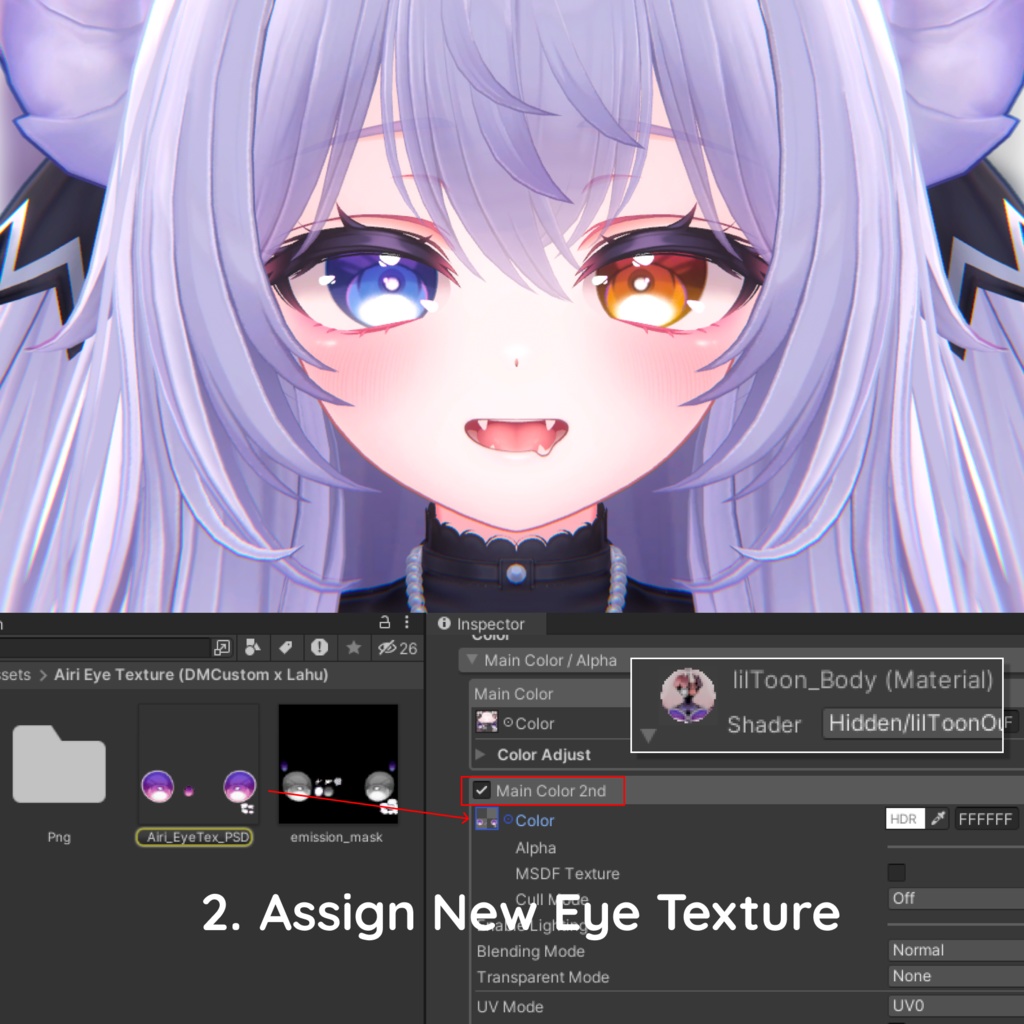
Task: Click the Main Color 2nd texture slot
Action: click(487, 818)
